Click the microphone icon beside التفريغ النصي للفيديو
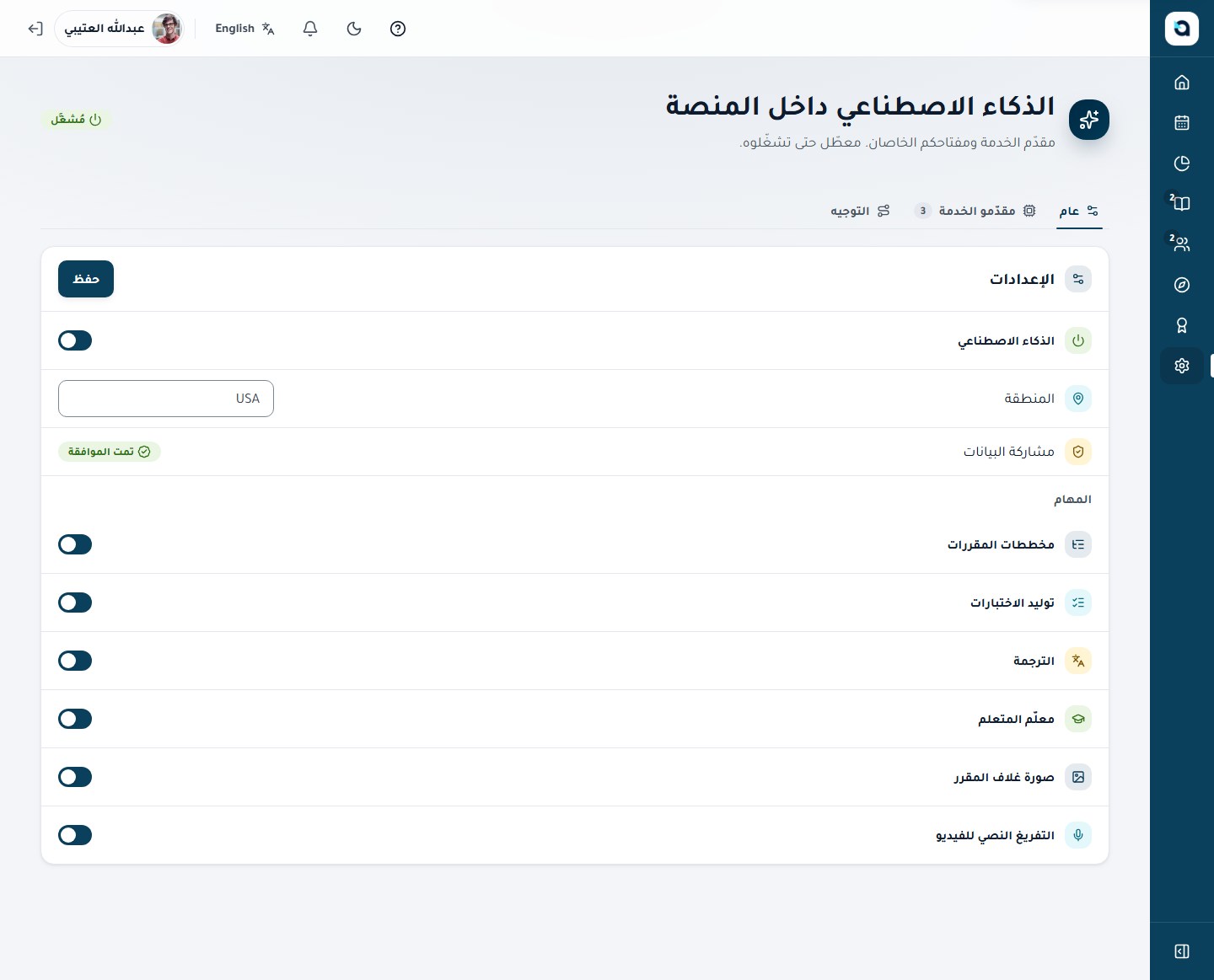Viewport: 1214px width, 980px height. click(x=1078, y=835)
